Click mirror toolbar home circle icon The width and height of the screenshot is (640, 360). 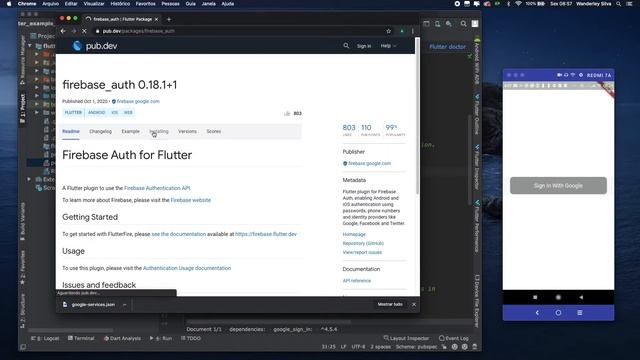[x=558, y=313]
